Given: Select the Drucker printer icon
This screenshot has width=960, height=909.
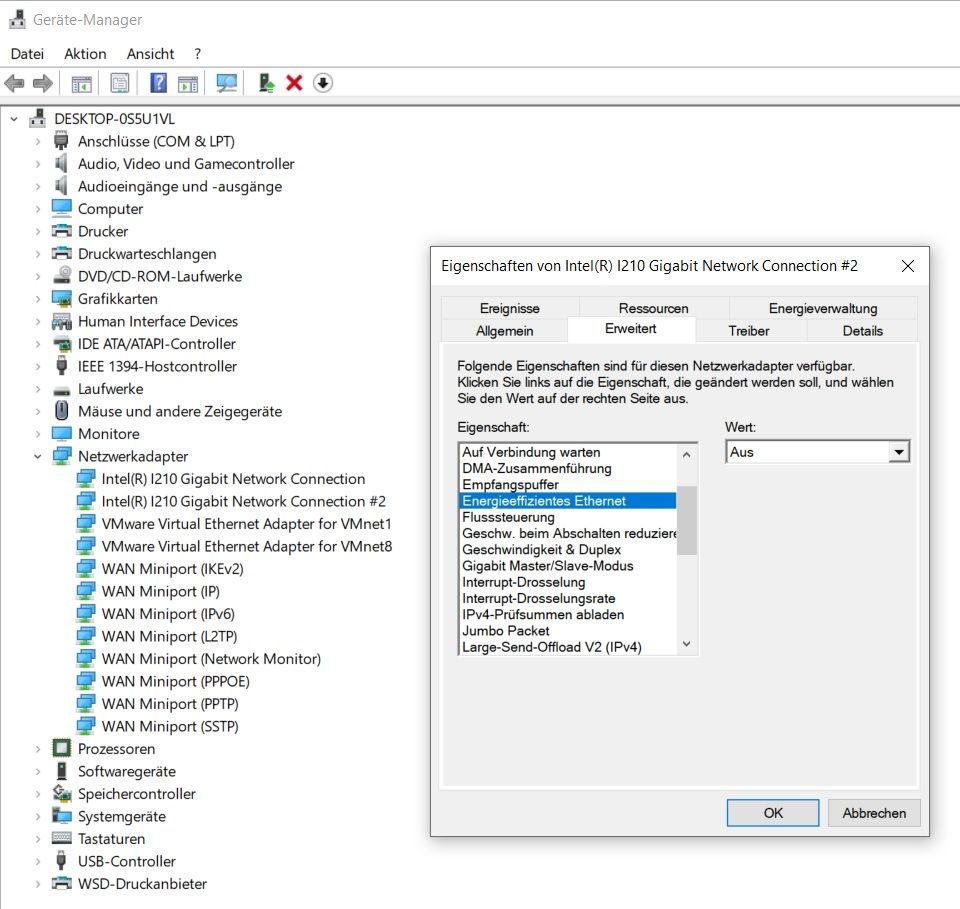Looking at the screenshot, I should [x=61, y=231].
